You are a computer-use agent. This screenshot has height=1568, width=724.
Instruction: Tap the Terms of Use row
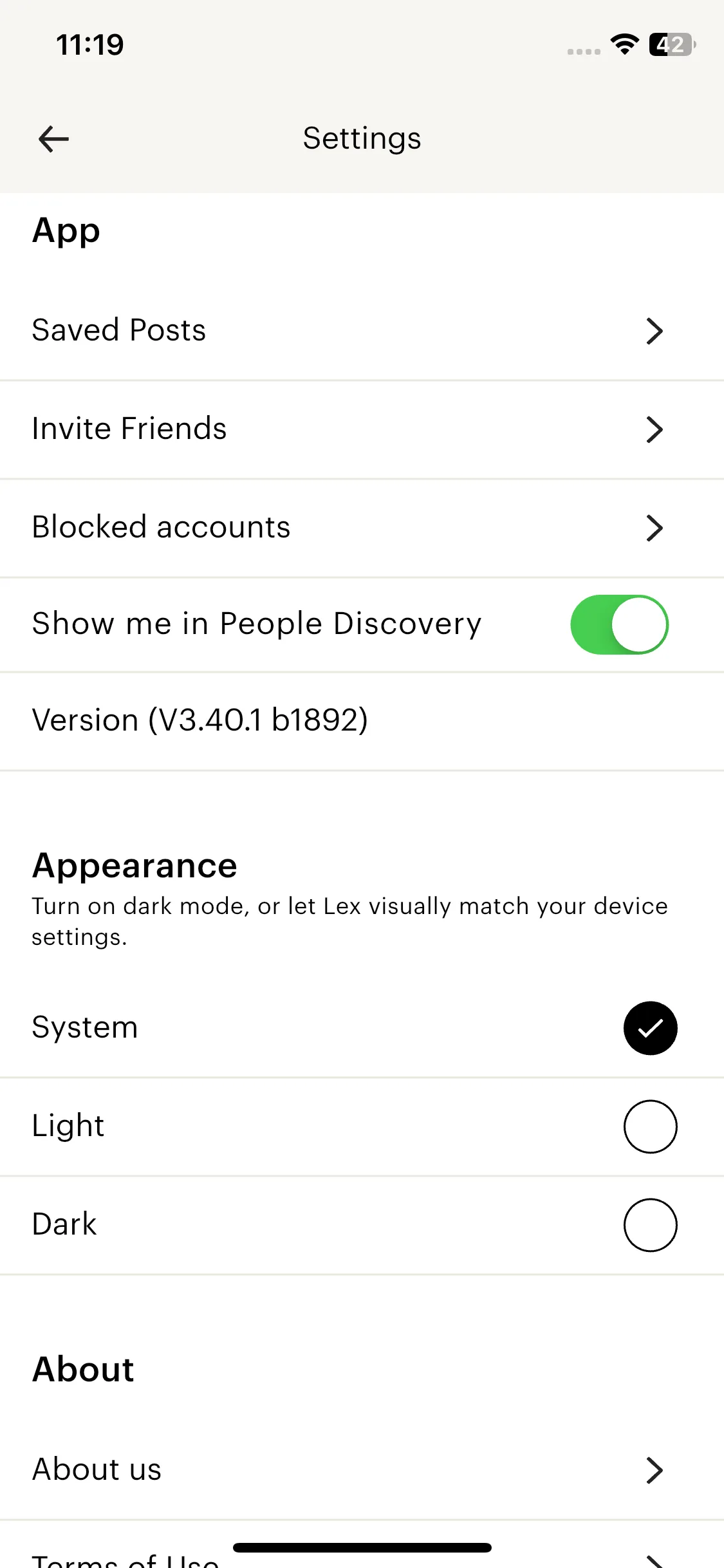[125, 1560]
